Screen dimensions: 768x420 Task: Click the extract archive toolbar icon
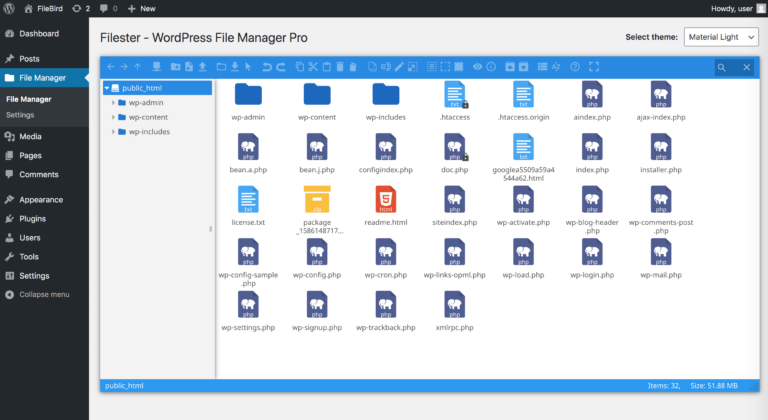tap(510, 67)
